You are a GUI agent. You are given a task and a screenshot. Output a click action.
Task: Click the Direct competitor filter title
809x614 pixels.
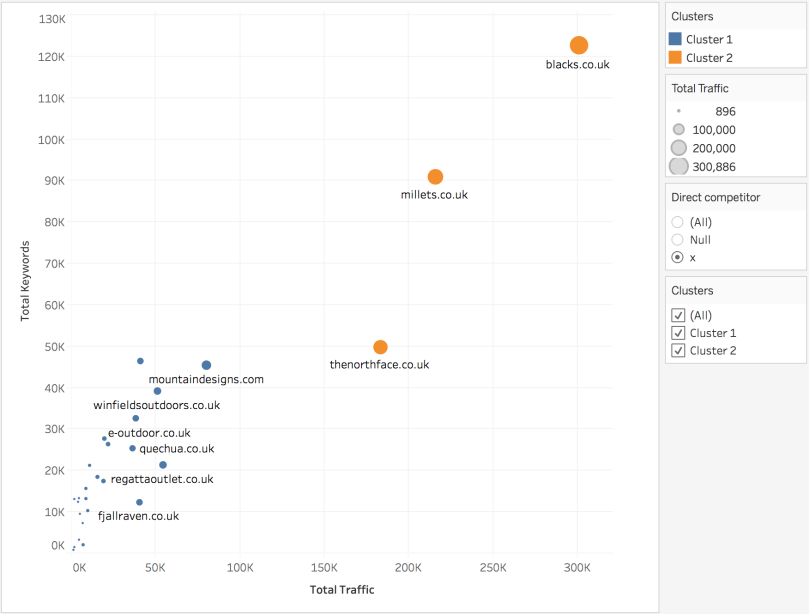(x=715, y=197)
